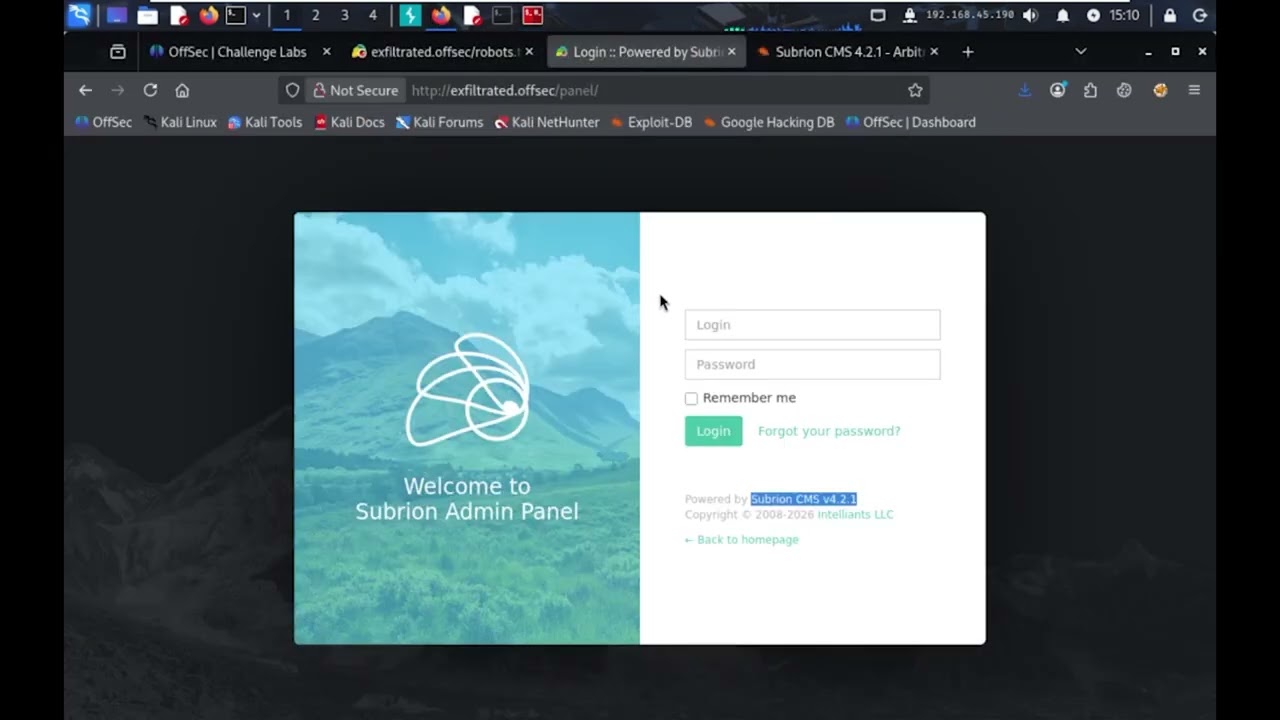
Task: Open the Kali Forums bookmark
Action: pyautogui.click(x=439, y=122)
